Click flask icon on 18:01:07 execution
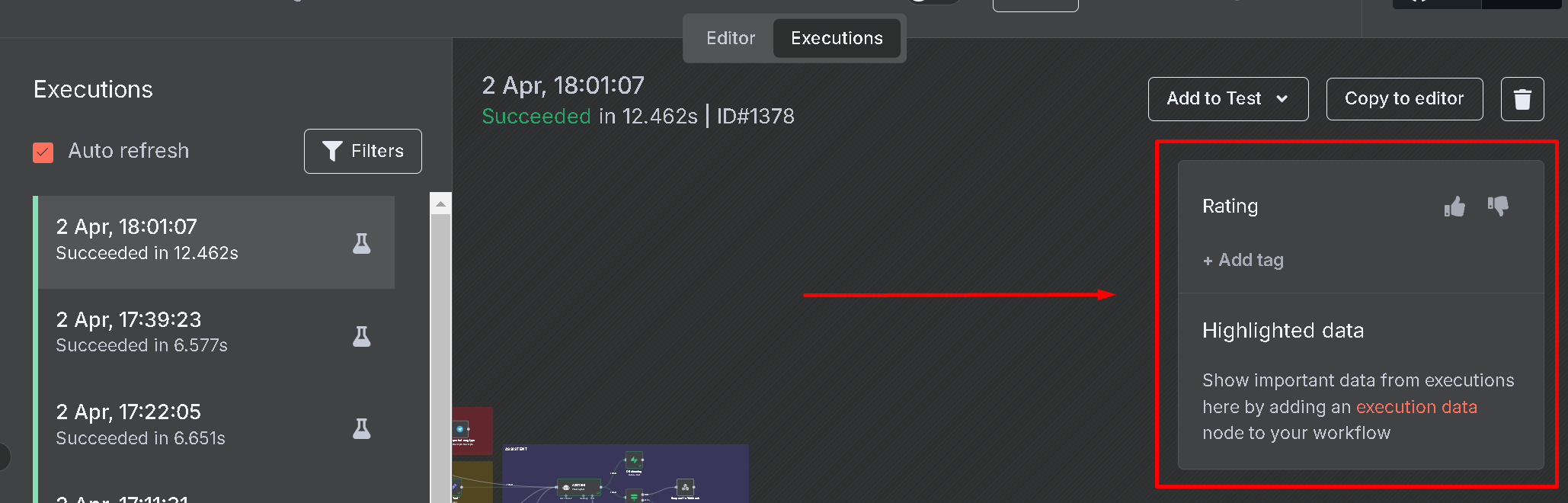 pyautogui.click(x=362, y=243)
